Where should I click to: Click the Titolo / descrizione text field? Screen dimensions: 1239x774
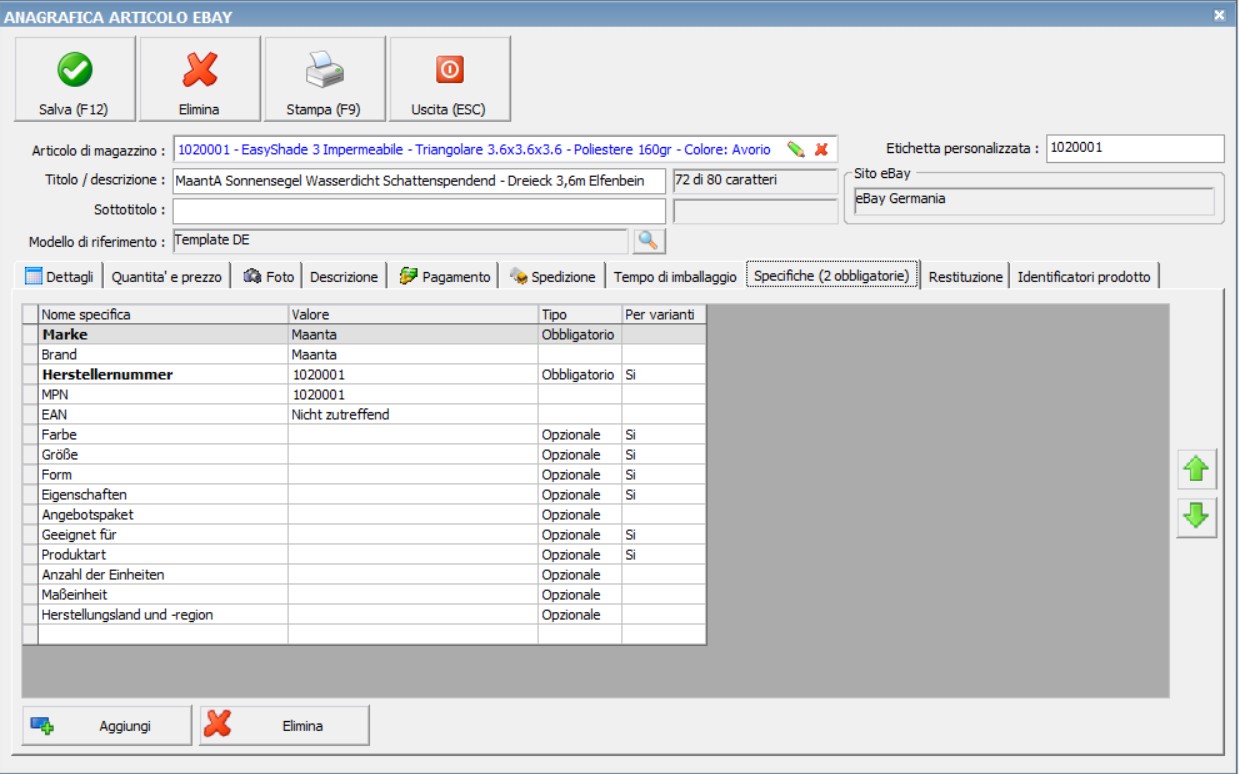(x=418, y=181)
